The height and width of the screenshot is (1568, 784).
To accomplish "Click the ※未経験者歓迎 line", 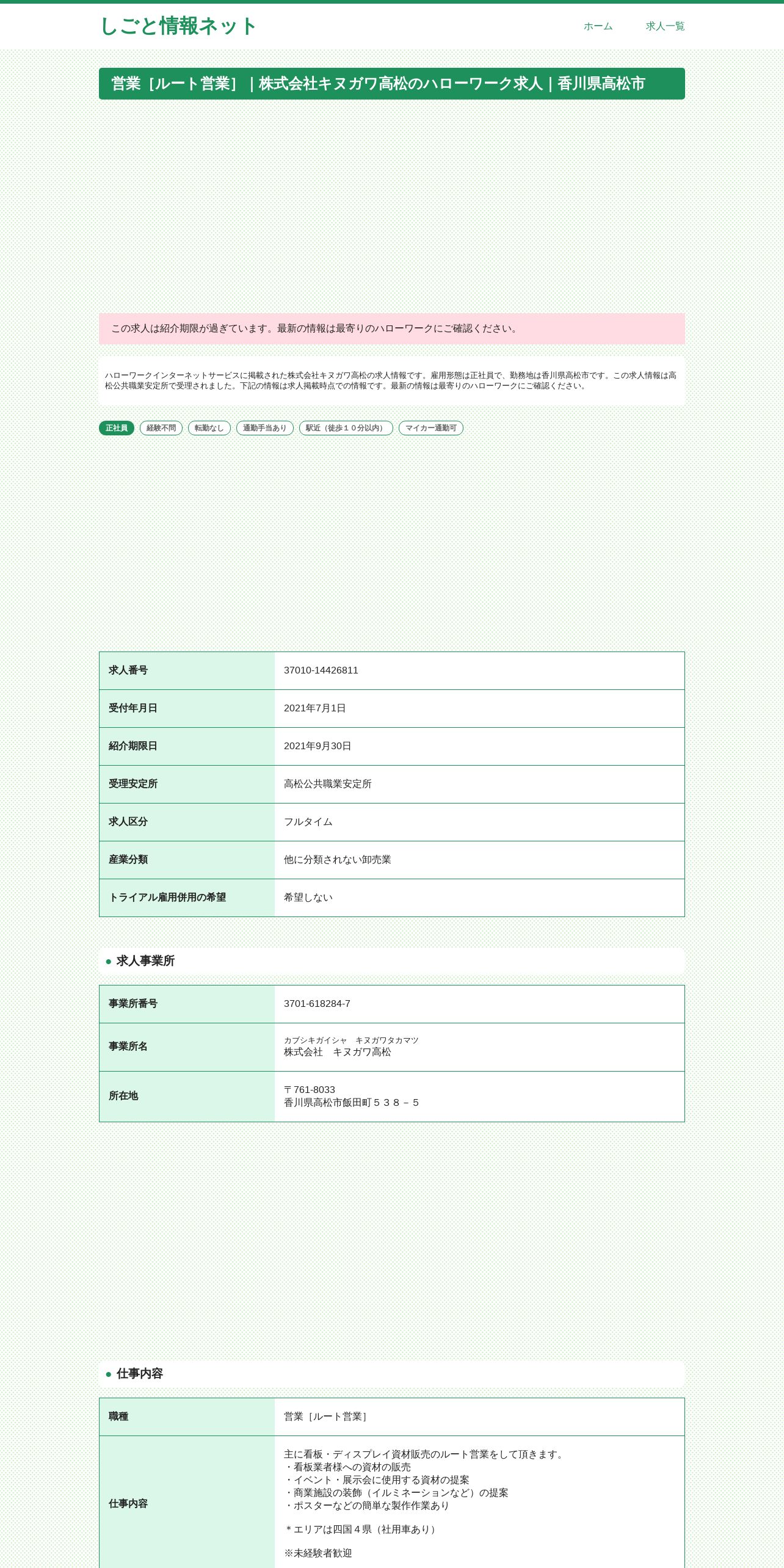I will [318, 1553].
